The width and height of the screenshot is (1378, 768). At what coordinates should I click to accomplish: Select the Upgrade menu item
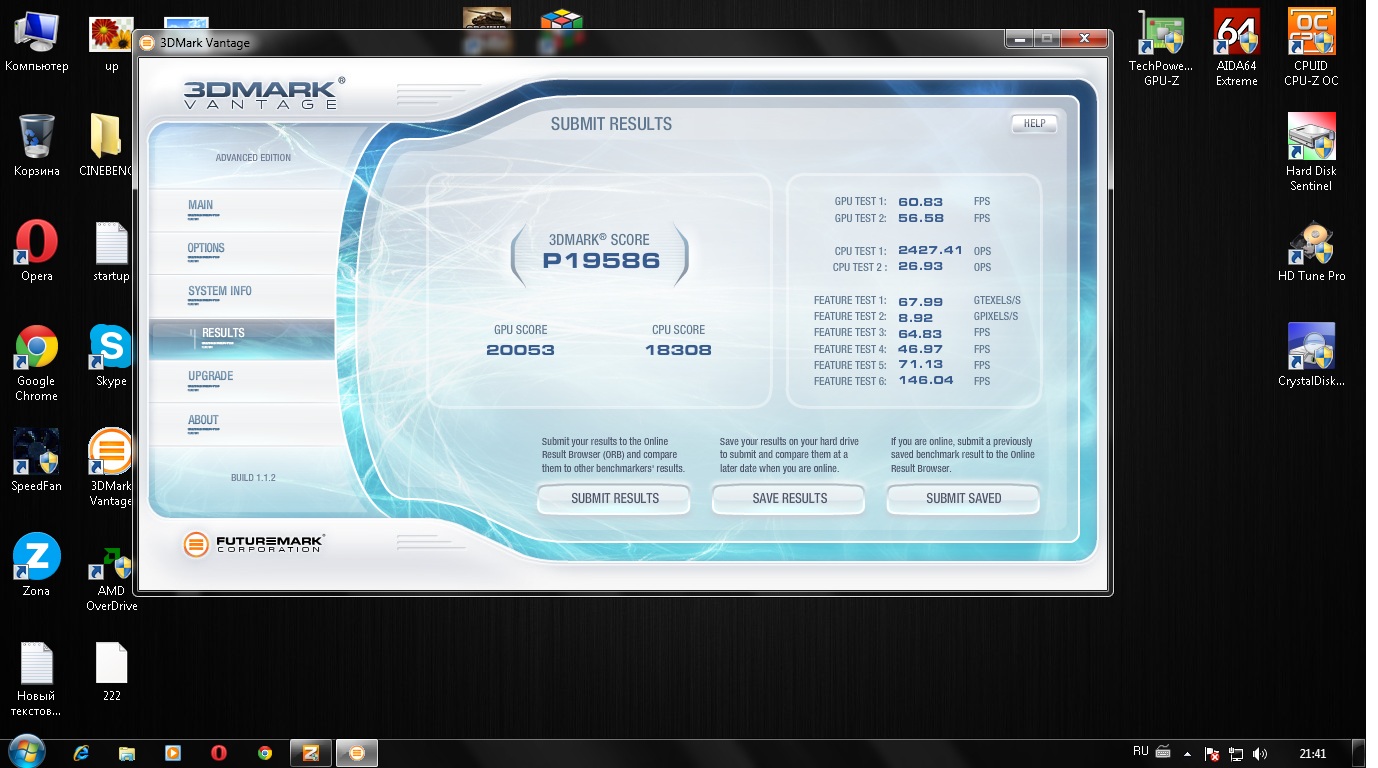[211, 377]
